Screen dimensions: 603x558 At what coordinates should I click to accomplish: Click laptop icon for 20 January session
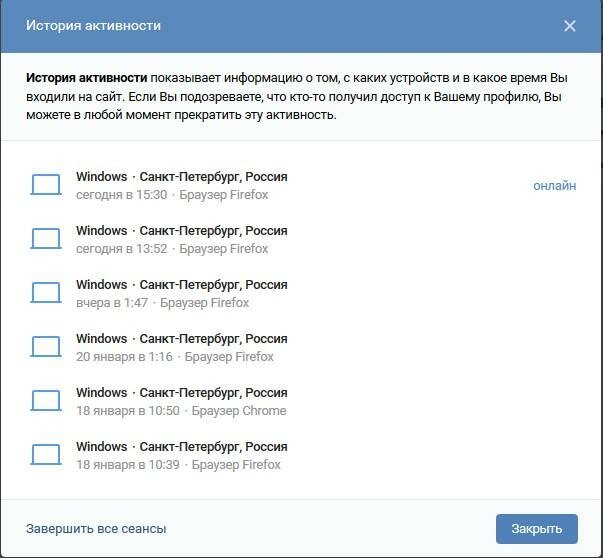[46, 347]
